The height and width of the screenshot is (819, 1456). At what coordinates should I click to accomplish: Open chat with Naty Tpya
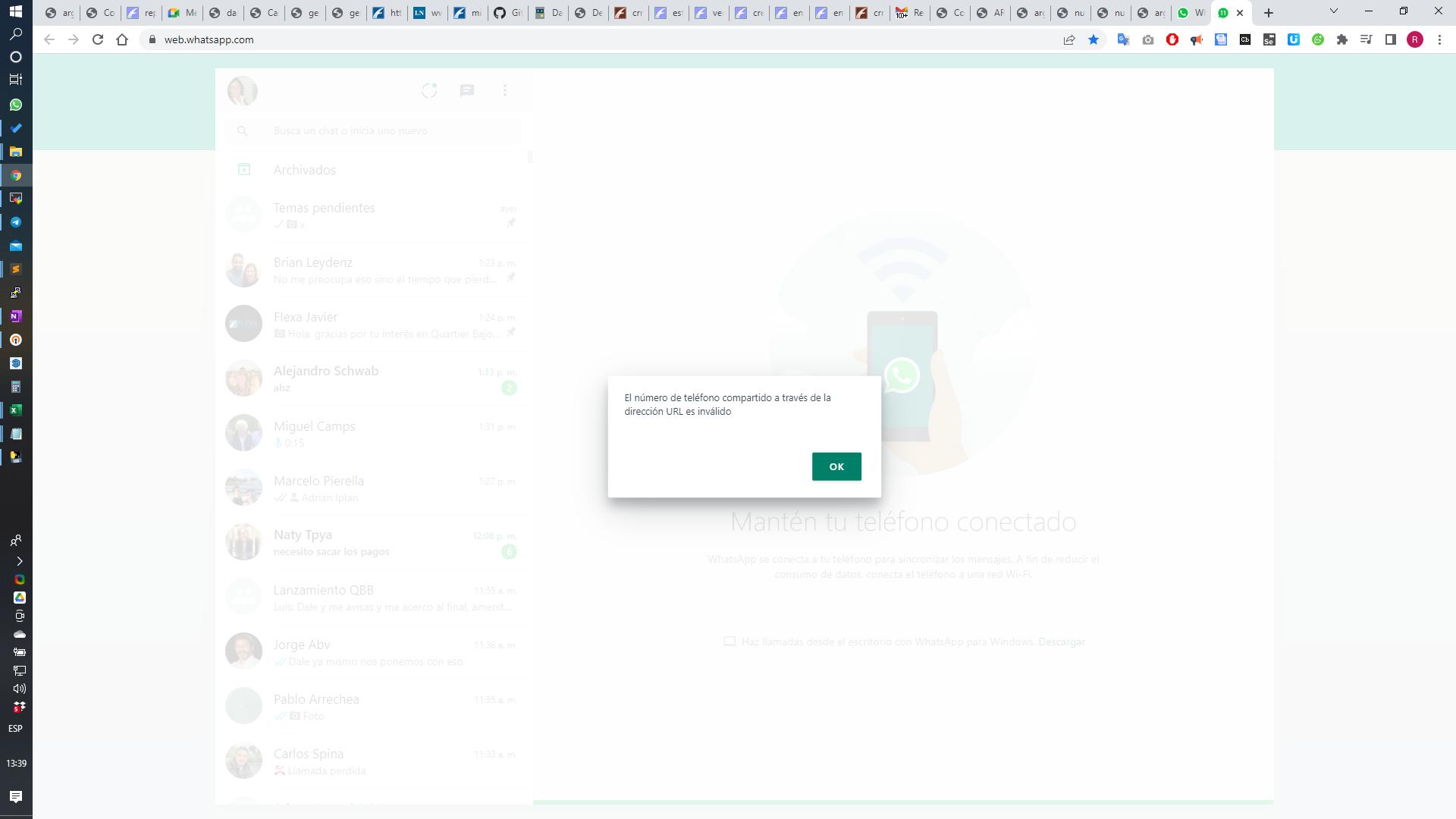(374, 542)
